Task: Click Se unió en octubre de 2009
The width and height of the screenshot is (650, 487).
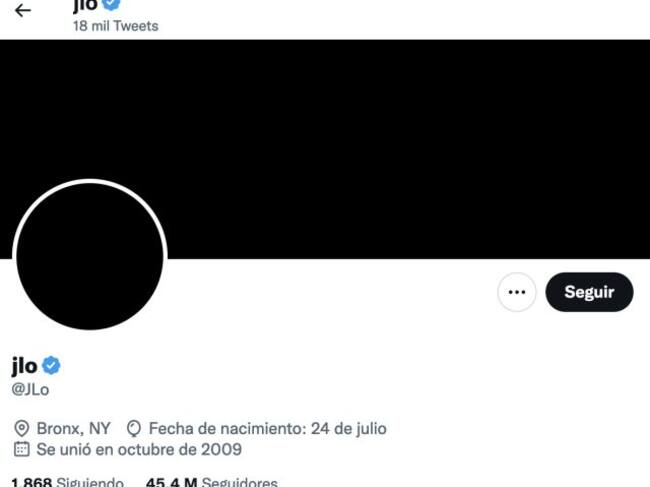Action: click(139, 449)
